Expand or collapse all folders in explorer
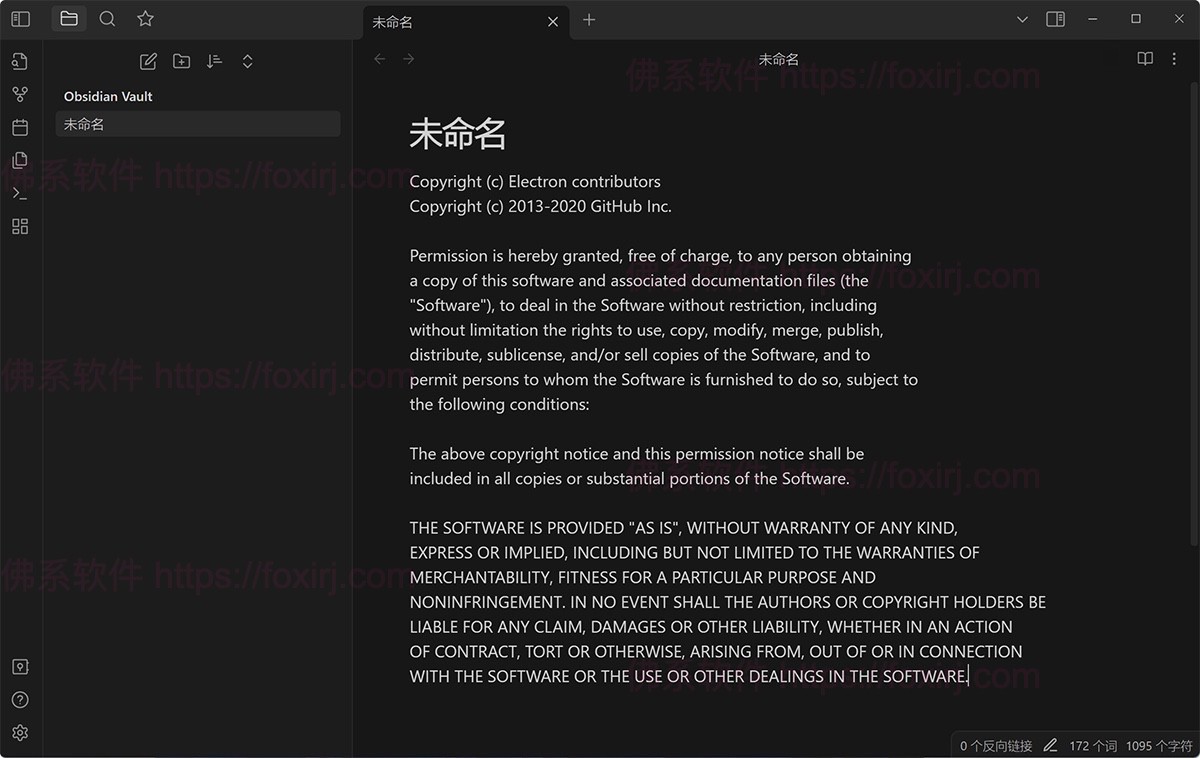 click(247, 61)
